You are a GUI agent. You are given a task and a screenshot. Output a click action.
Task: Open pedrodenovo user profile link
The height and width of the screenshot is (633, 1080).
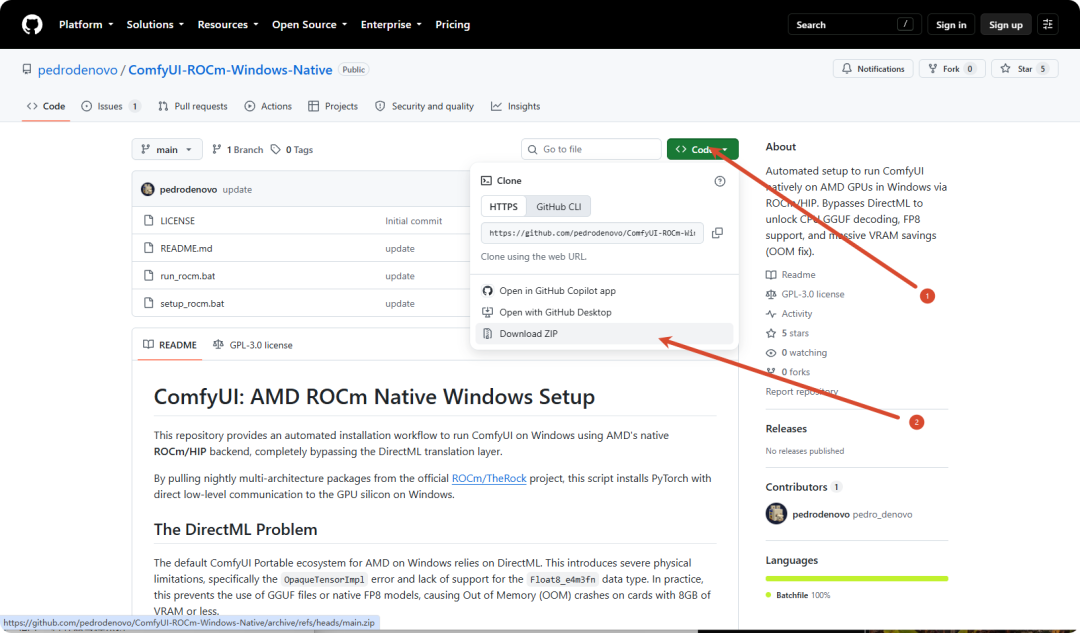click(x=77, y=70)
